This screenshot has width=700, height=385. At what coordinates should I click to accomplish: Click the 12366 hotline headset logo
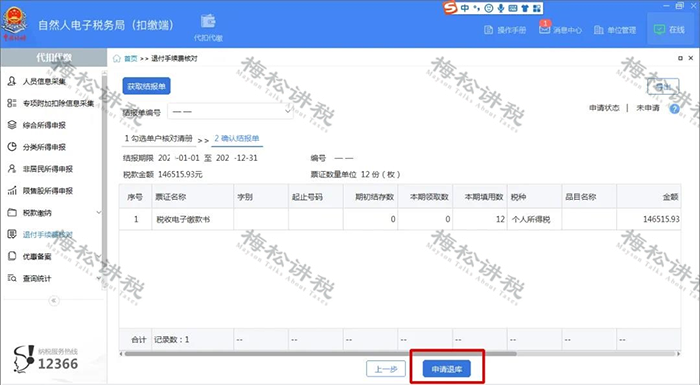click(24, 359)
